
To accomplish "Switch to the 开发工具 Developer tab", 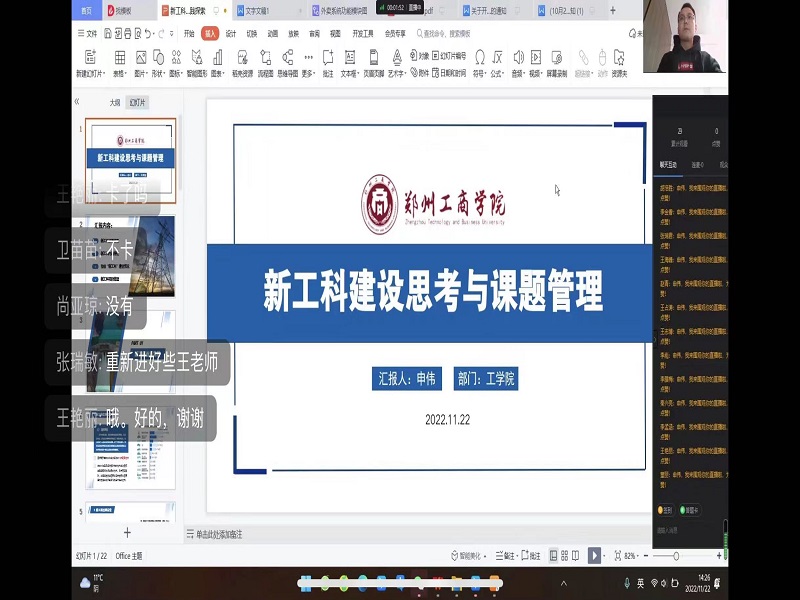I will tap(363, 34).
